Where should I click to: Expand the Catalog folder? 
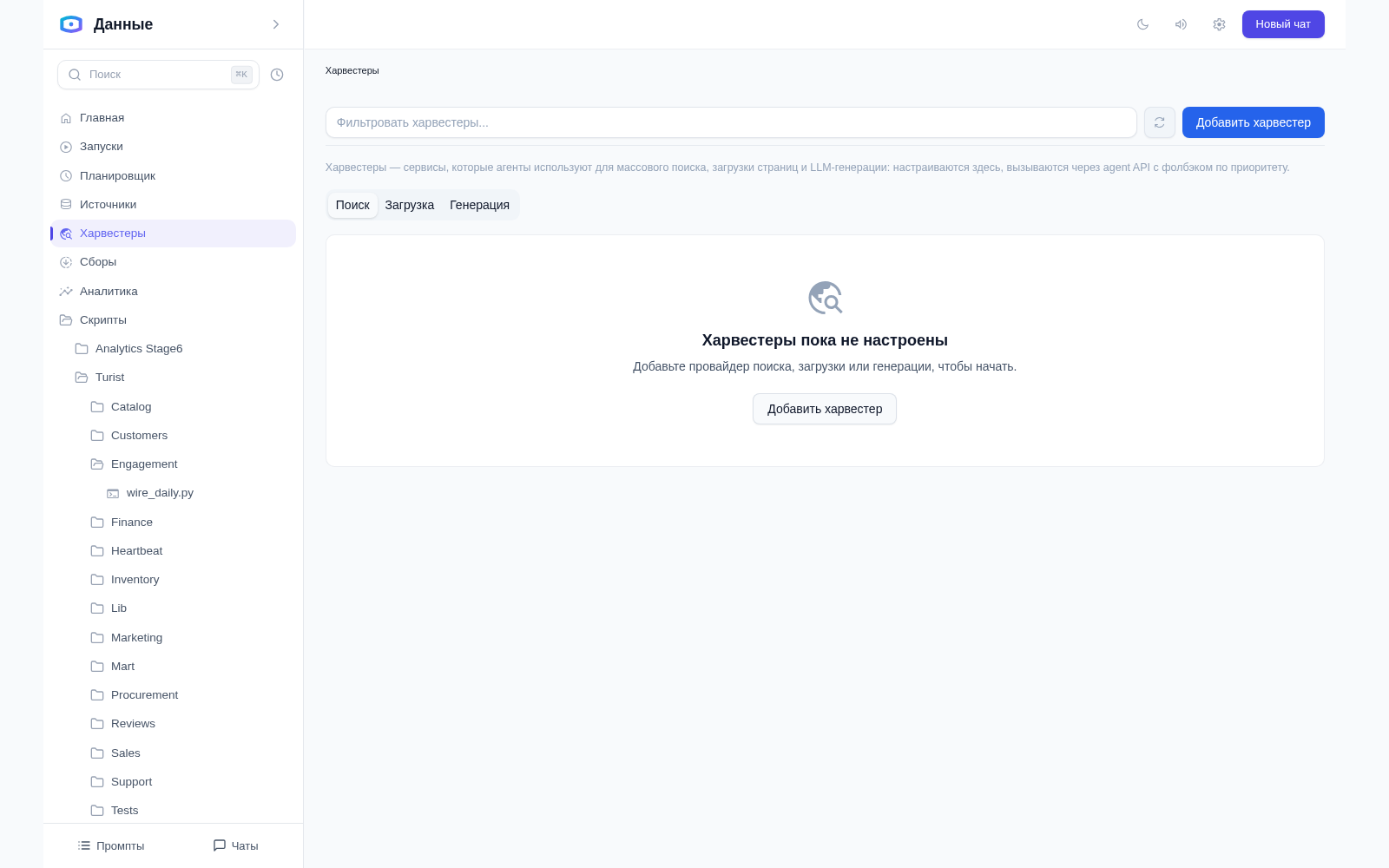[x=189, y=407]
